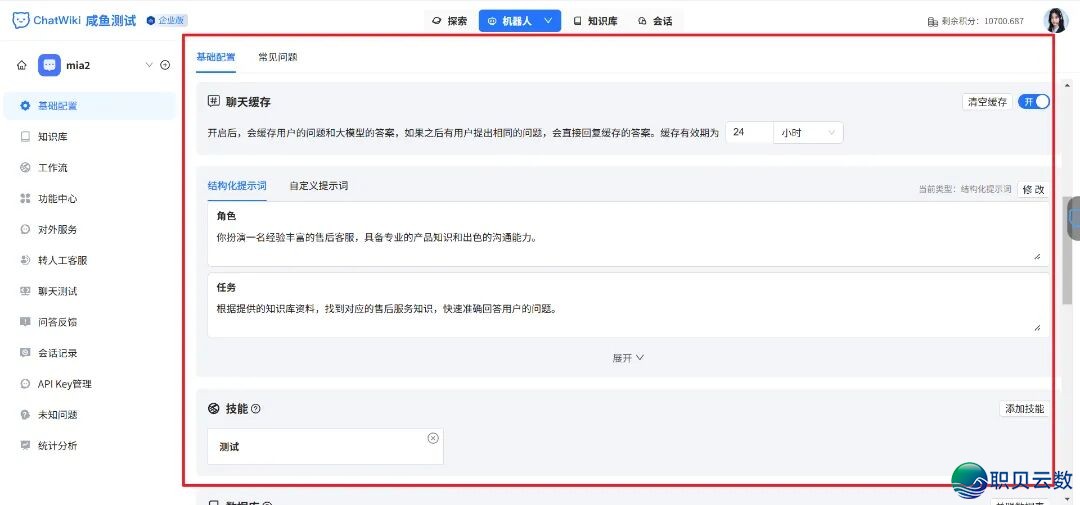Viewport: 1080px width, 505px height.
Task: Expand the prompt section with 展开
Action: click(x=628, y=358)
